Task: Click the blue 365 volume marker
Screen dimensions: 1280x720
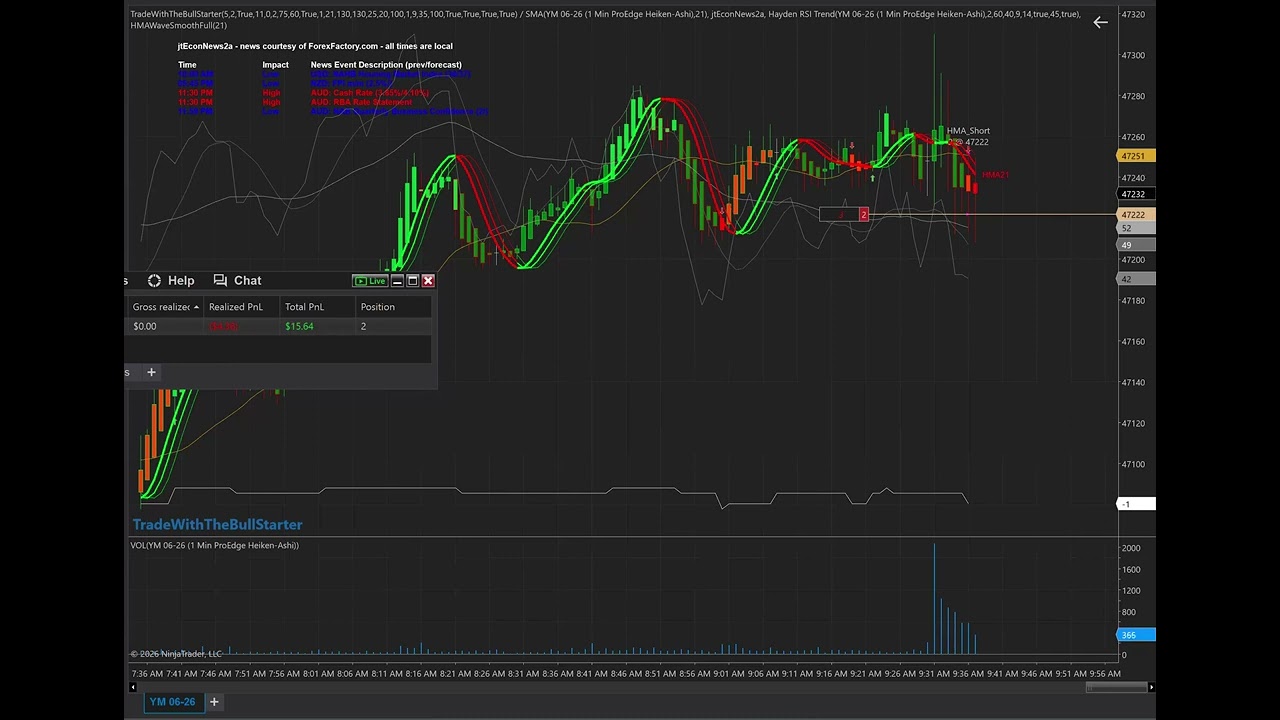Action: click(x=1136, y=635)
